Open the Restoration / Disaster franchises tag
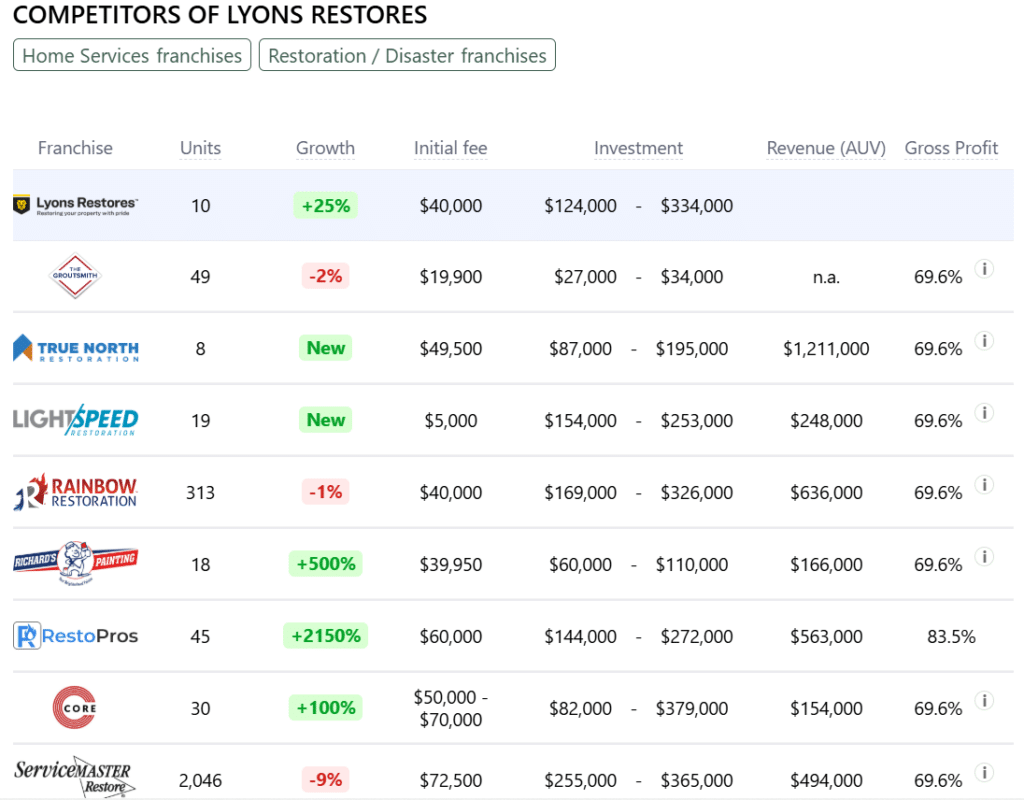The height and width of the screenshot is (800, 1024). pyautogui.click(x=407, y=55)
